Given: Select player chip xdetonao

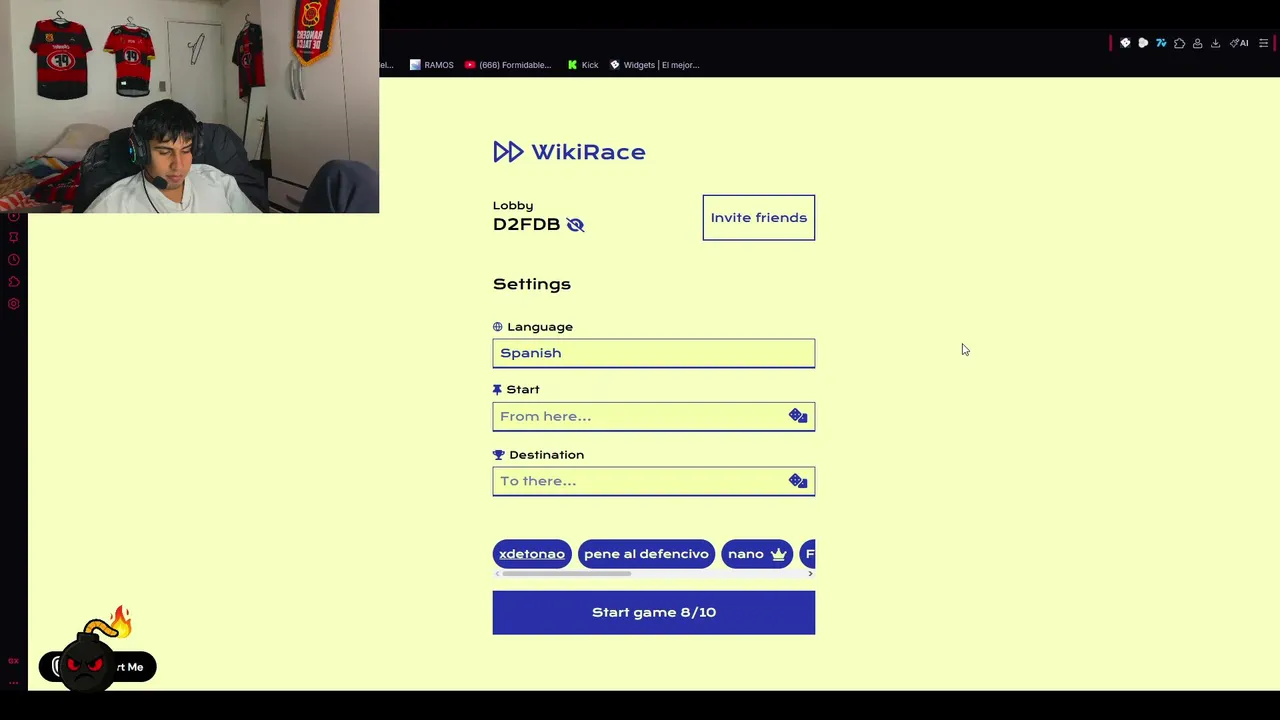Looking at the screenshot, I should (532, 554).
